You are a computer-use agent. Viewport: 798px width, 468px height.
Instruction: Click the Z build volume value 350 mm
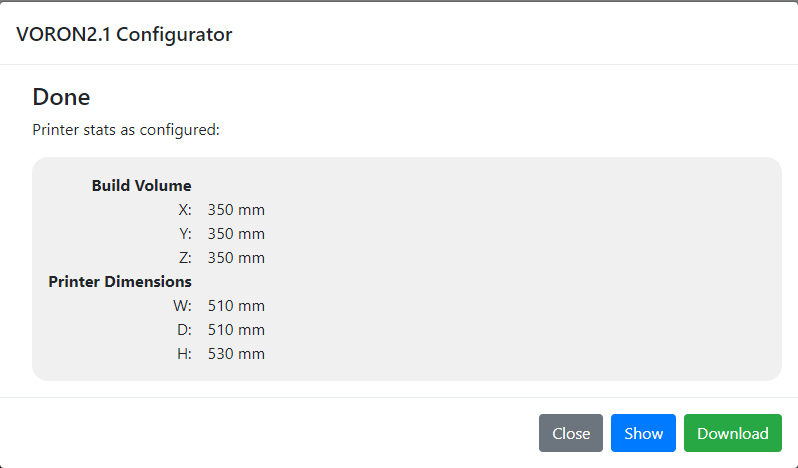tap(236, 258)
